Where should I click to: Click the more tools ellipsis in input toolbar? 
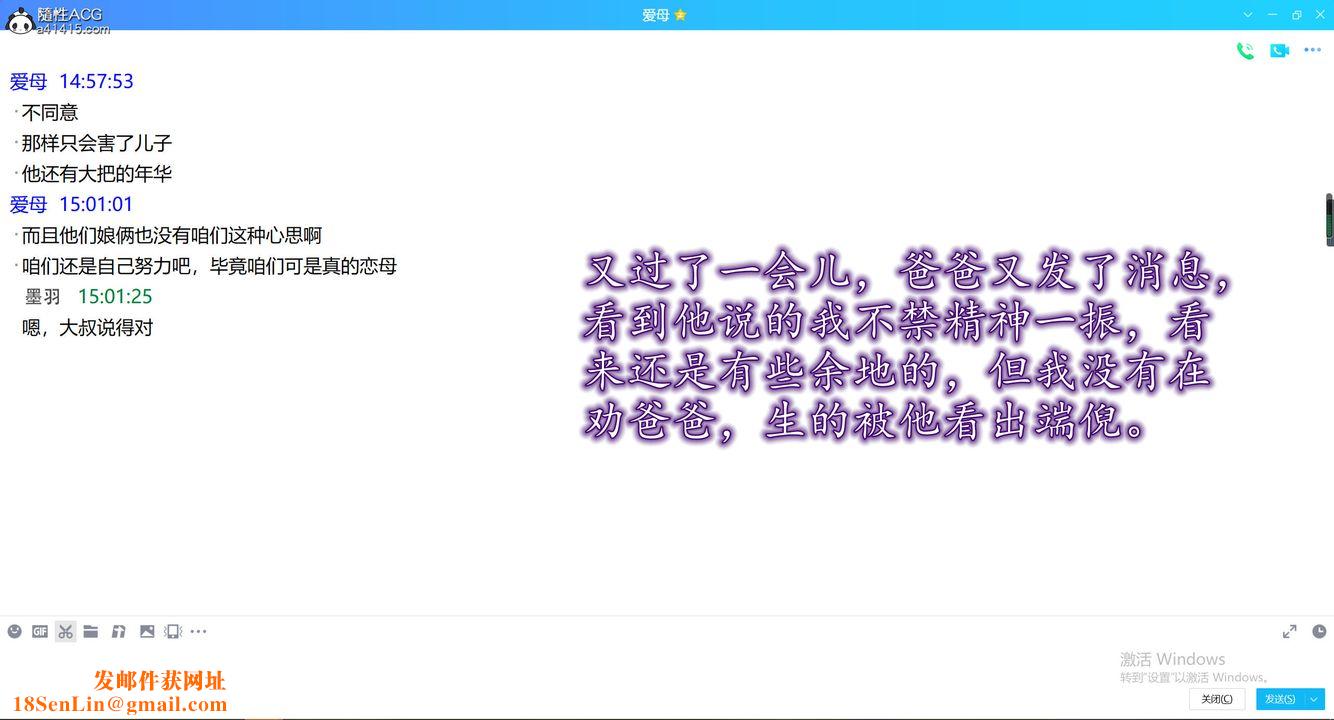pos(199,631)
